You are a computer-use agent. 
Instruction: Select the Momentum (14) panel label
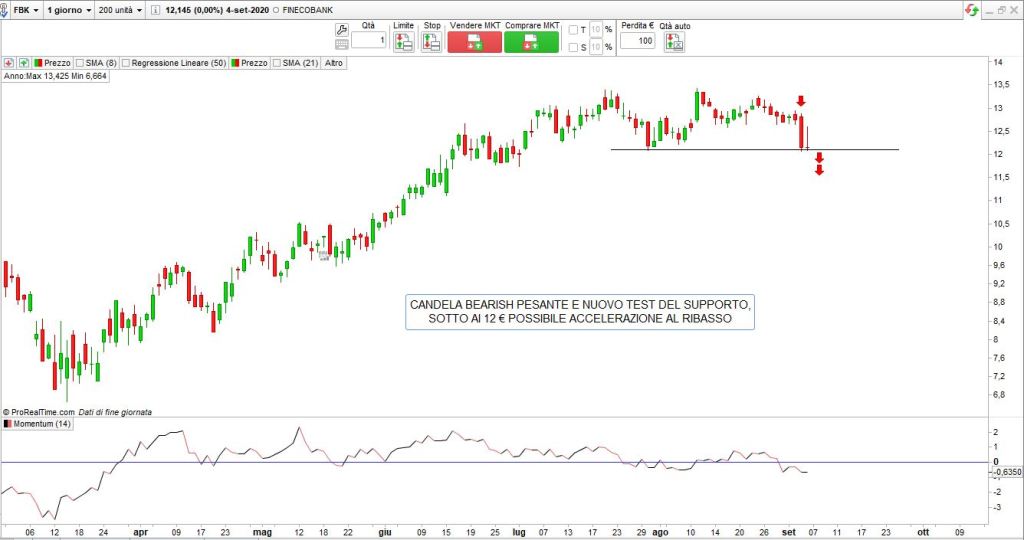[40, 424]
